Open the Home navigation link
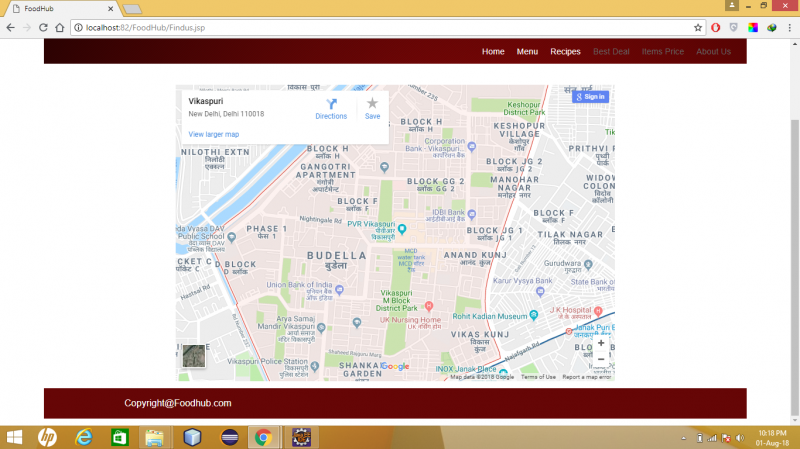This screenshot has width=800, height=449. coord(493,52)
